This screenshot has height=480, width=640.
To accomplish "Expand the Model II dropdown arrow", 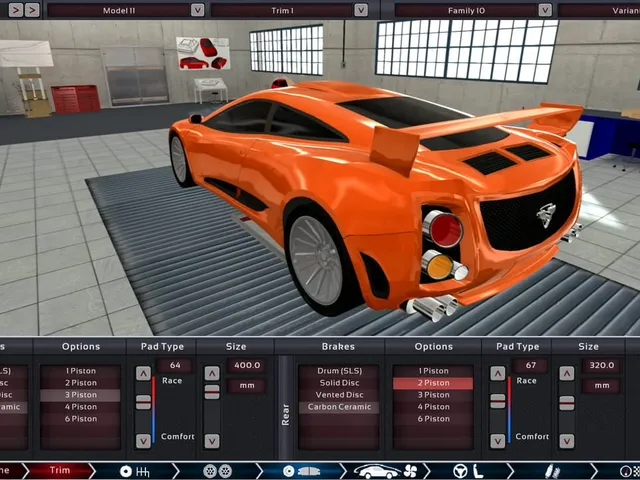I will pyautogui.click(x=198, y=10).
